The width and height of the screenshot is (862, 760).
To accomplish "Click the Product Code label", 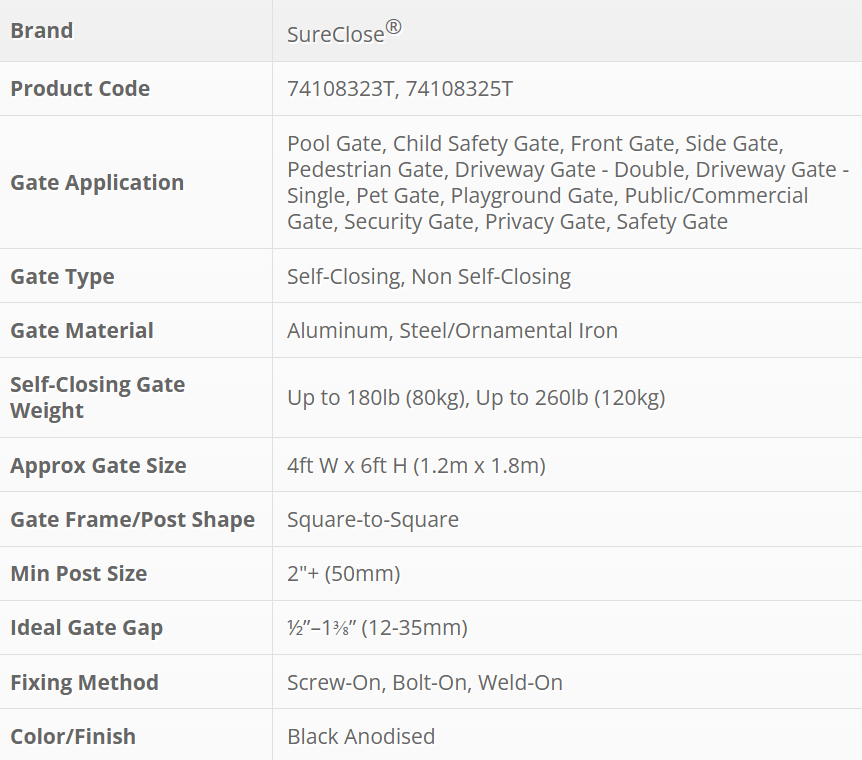I will [80, 89].
